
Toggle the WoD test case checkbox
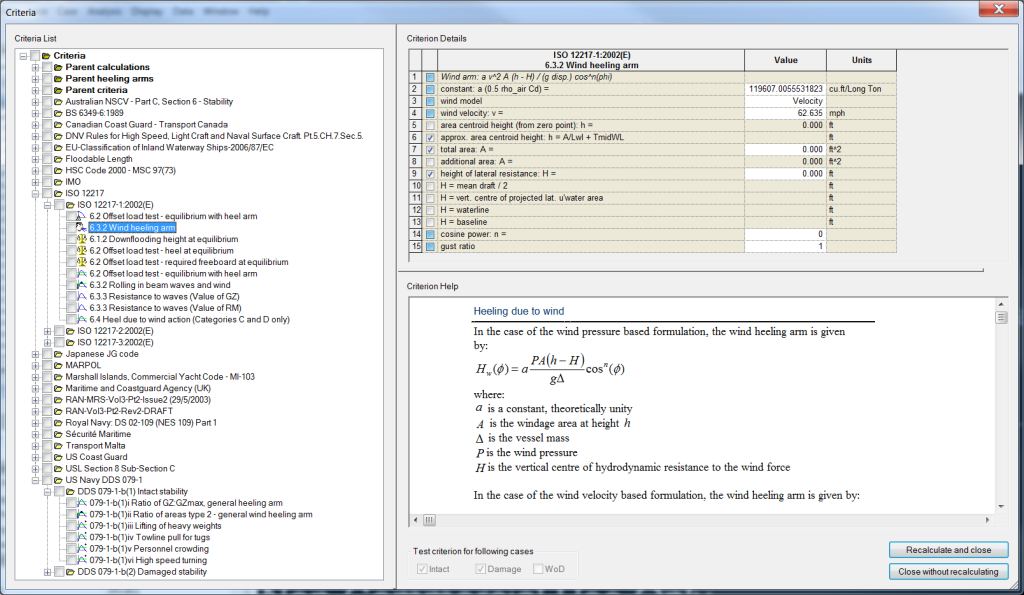538,569
